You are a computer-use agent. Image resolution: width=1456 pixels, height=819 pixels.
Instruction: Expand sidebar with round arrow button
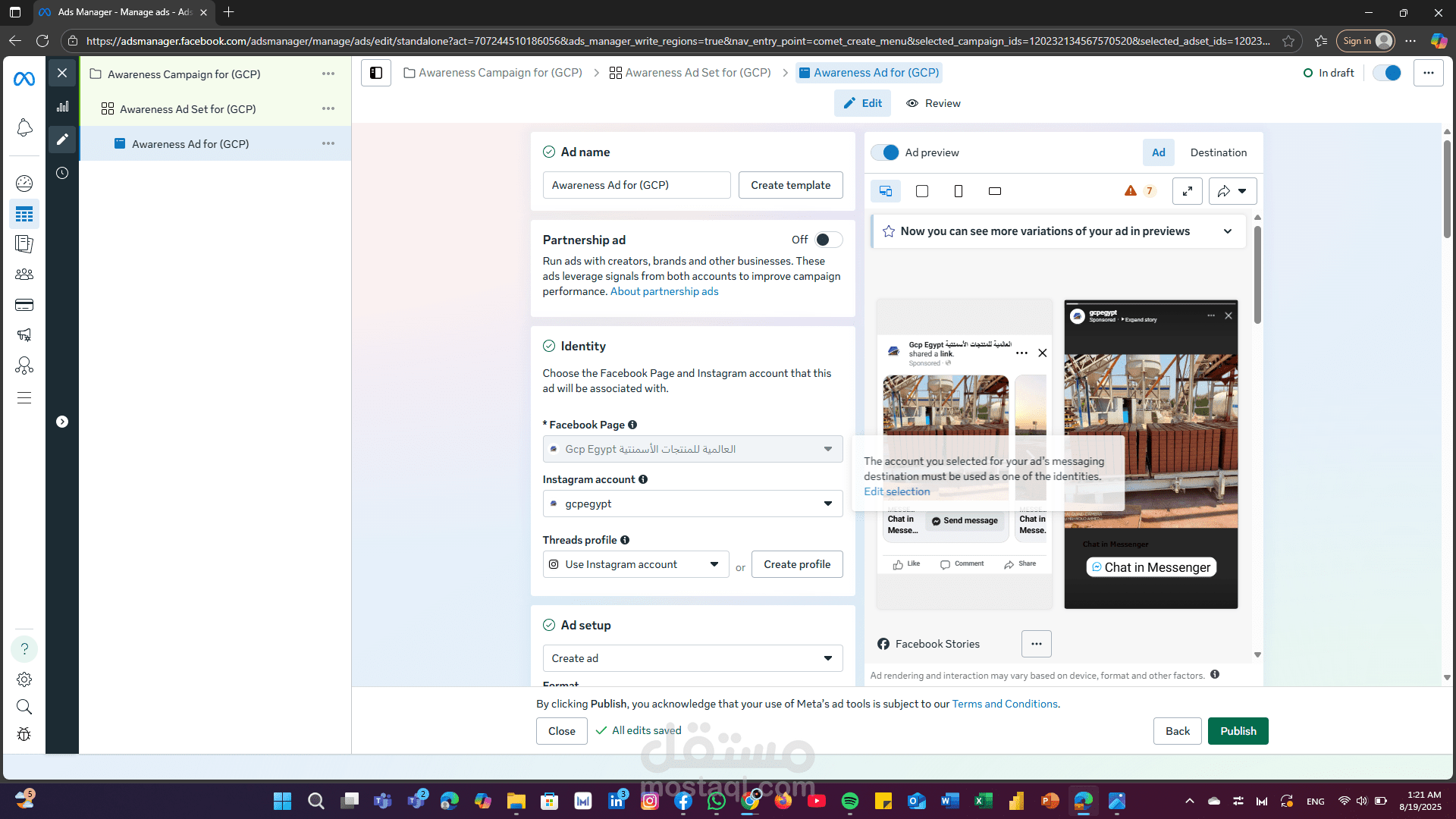pyautogui.click(x=62, y=422)
